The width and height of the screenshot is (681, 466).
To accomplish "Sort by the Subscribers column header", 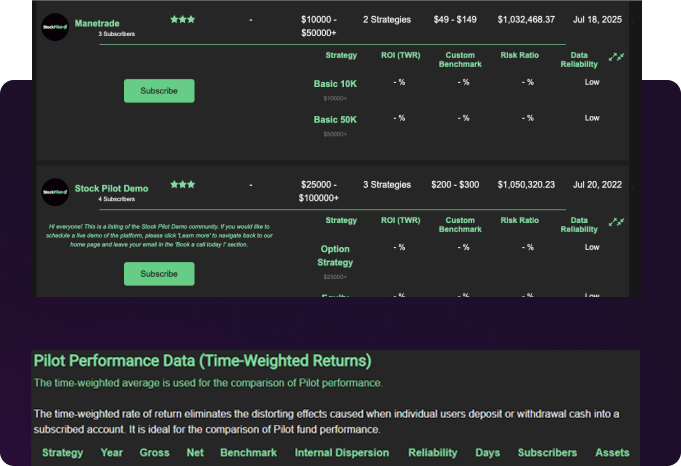I will coord(547,453).
